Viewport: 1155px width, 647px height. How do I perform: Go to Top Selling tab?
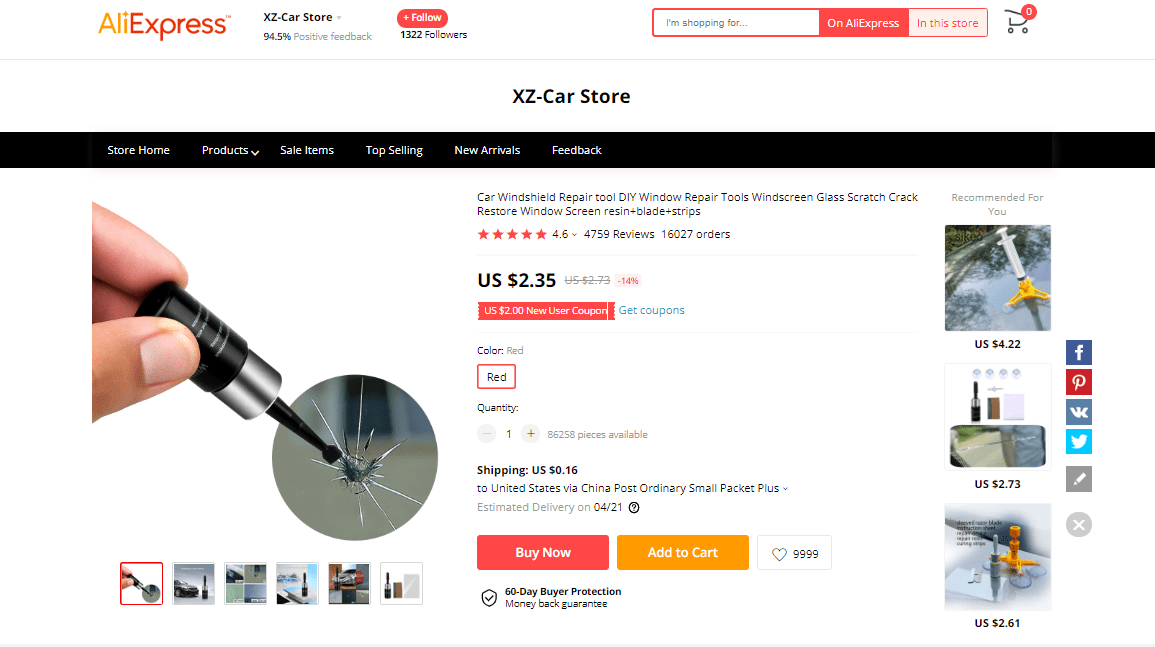[394, 150]
